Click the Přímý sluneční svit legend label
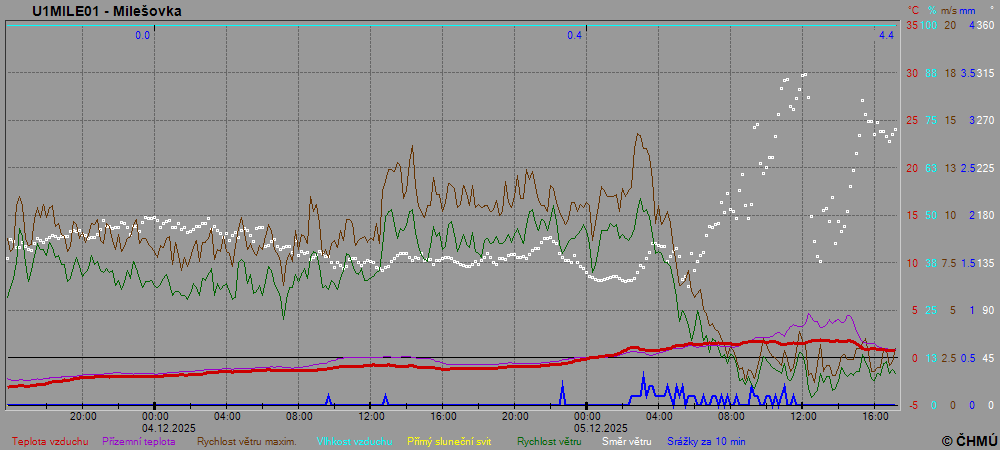The image size is (1000, 450). click(x=449, y=441)
